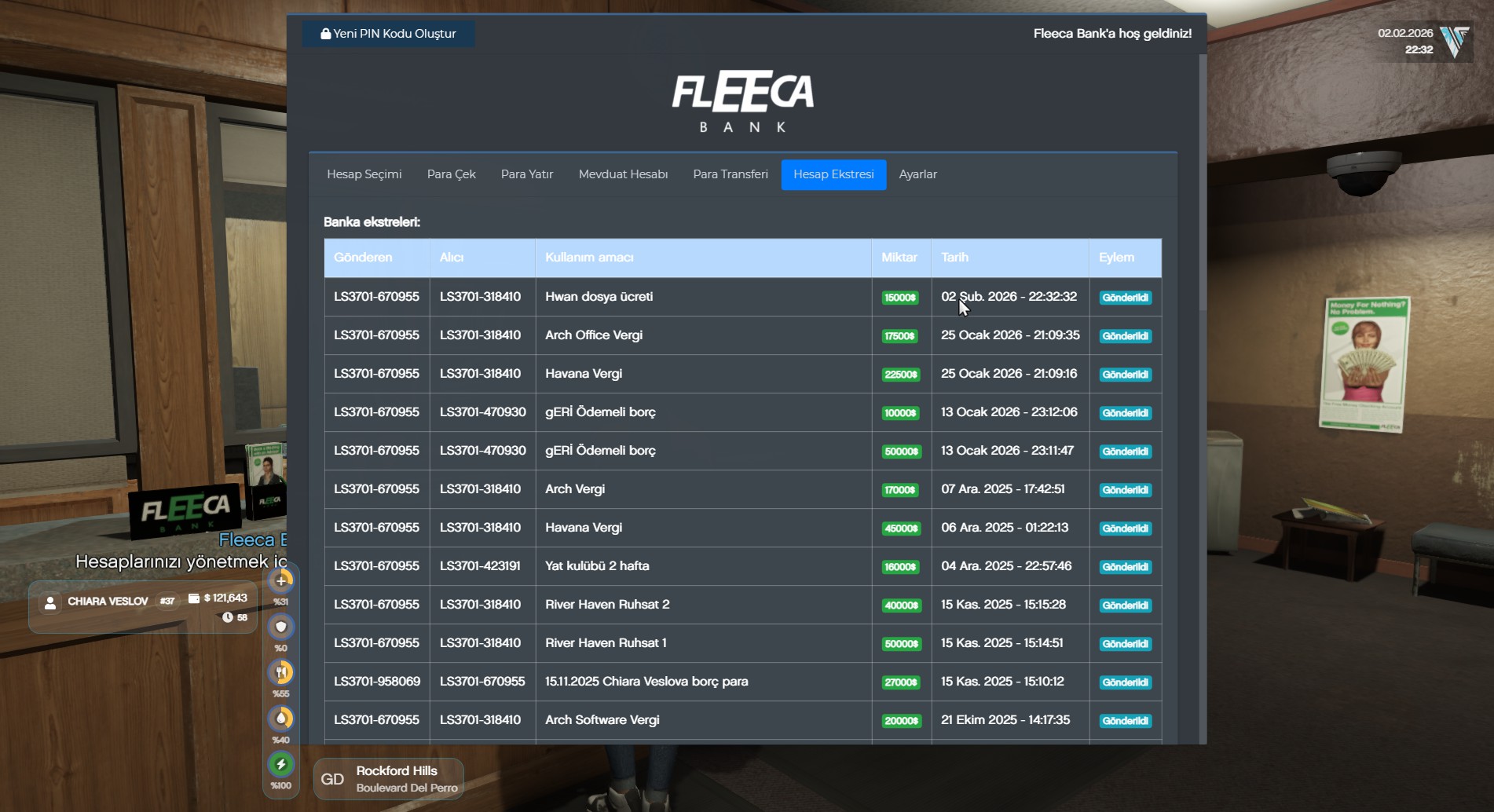Click the clock icon beside 58
The image size is (1494, 812).
[x=228, y=617]
